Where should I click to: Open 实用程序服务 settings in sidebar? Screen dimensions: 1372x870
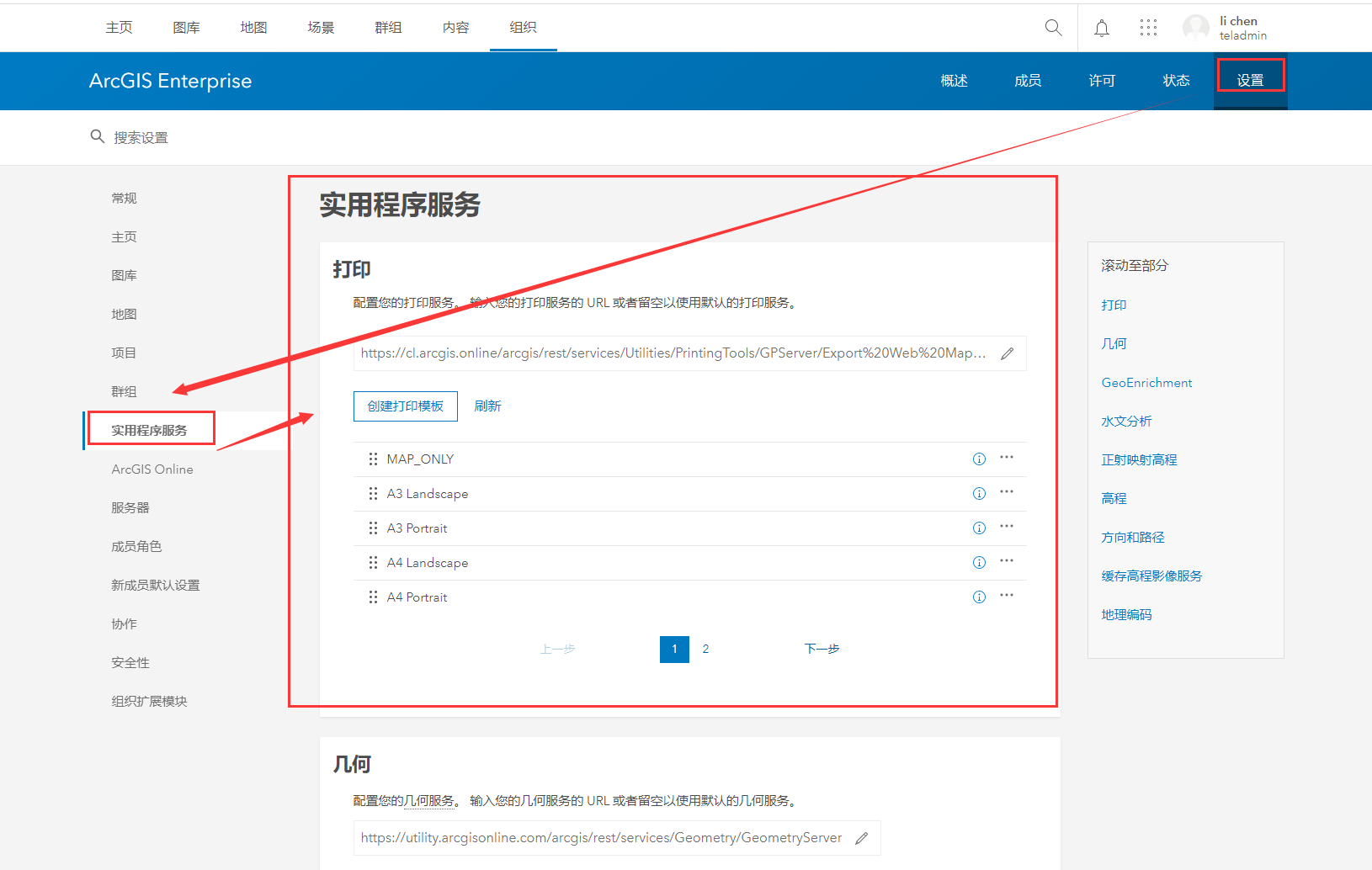click(150, 431)
